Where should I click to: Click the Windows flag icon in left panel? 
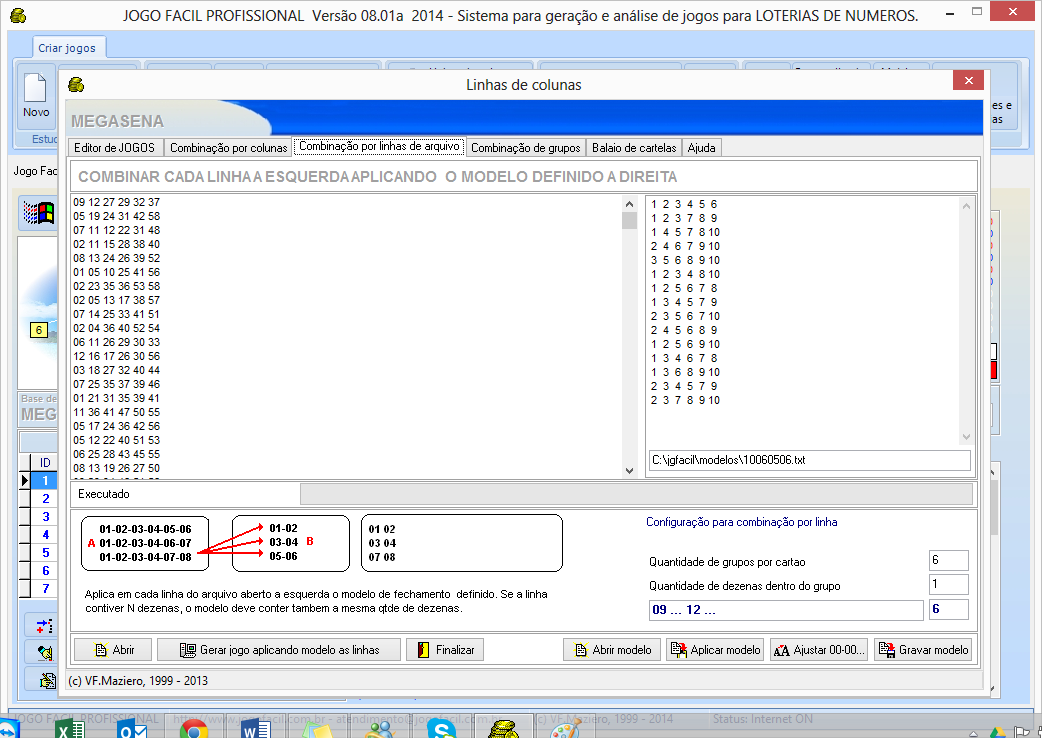click(x=38, y=212)
